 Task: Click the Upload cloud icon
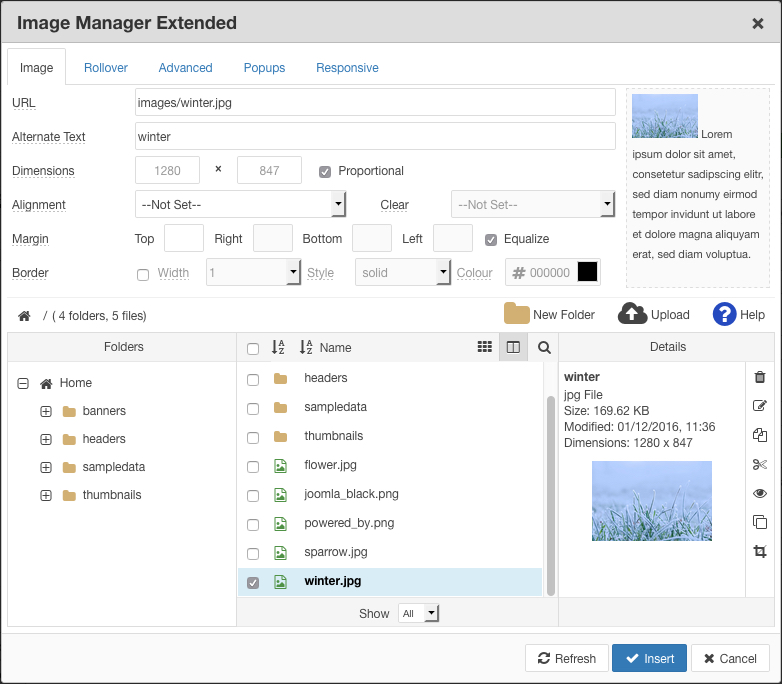(633, 314)
